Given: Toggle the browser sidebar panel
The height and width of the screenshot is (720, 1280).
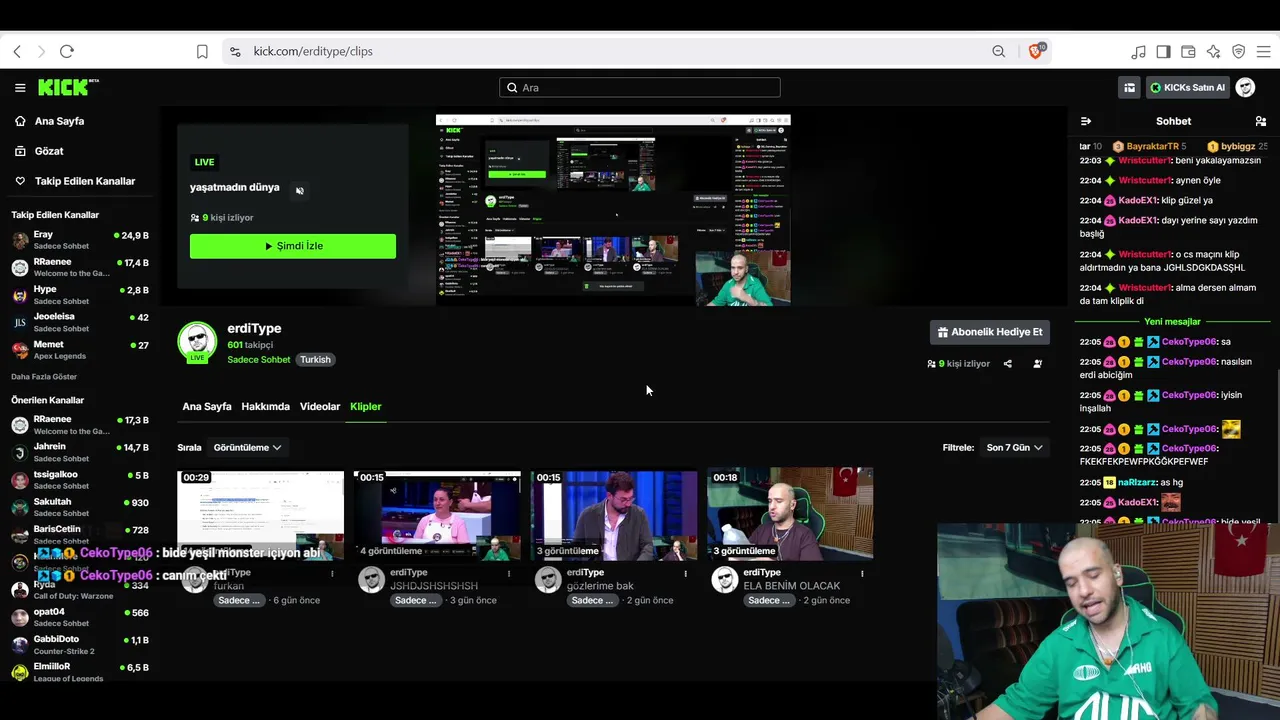Looking at the screenshot, I should tap(1164, 51).
